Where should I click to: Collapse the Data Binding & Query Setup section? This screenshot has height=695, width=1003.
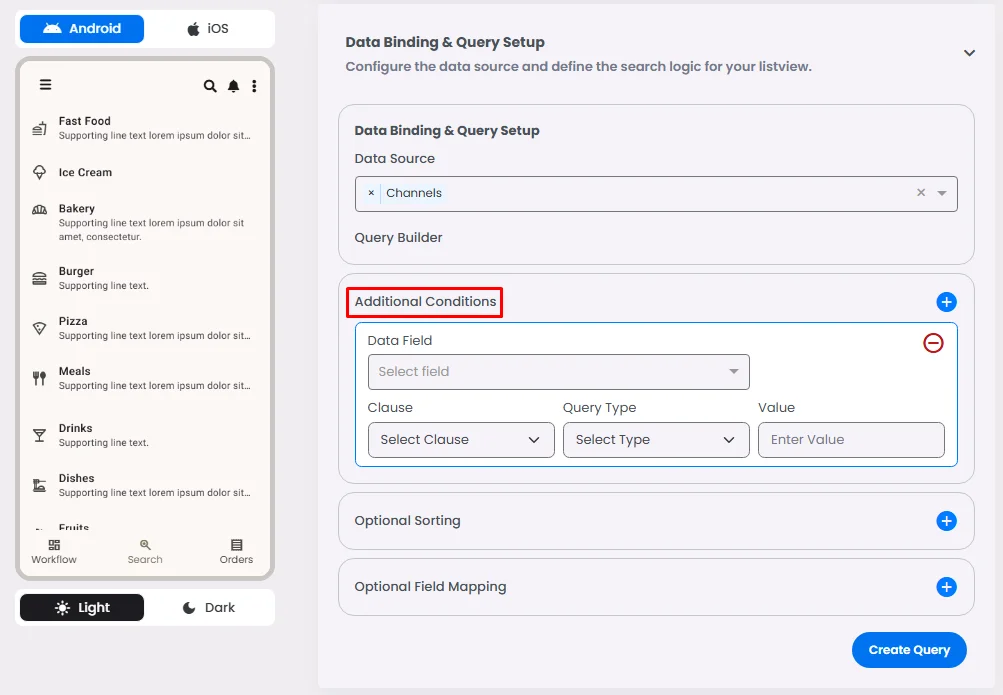pyautogui.click(x=968, y=53)
